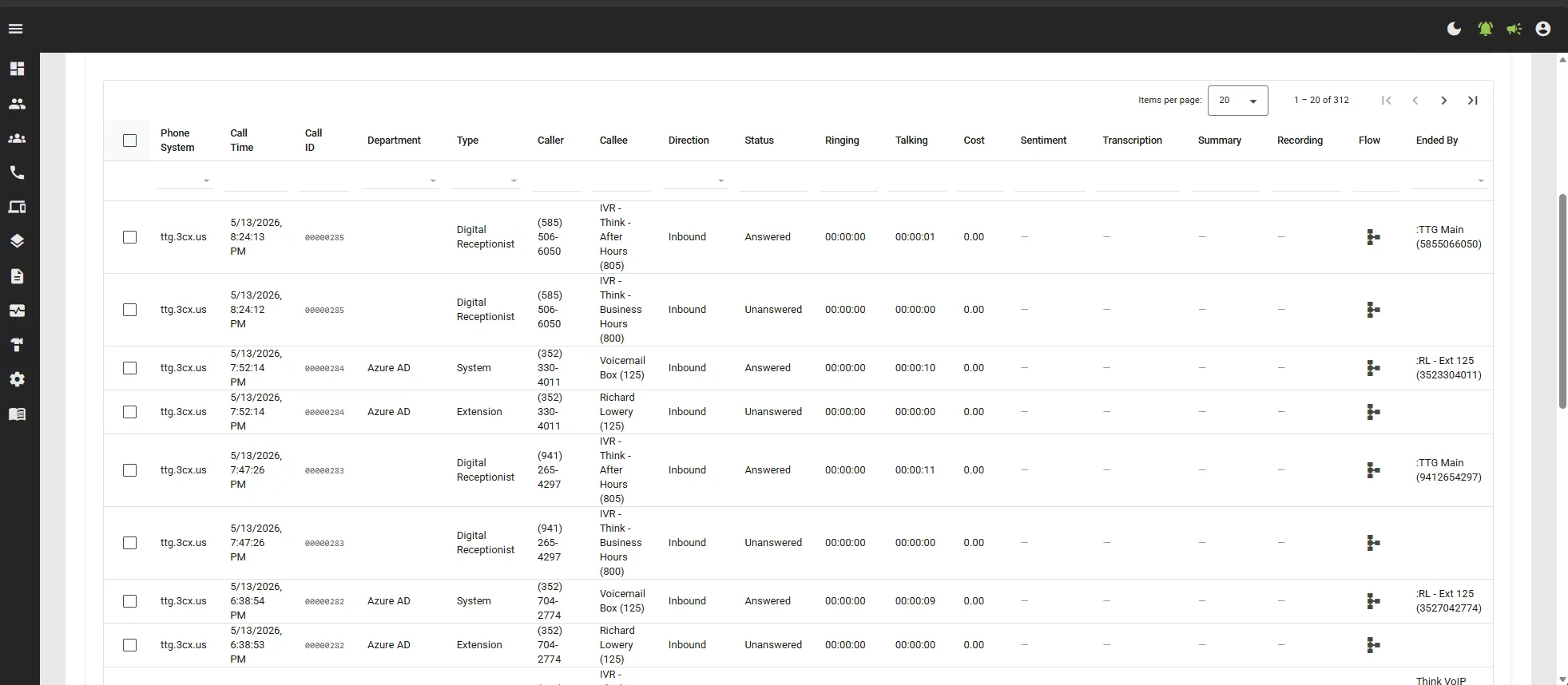Open the Users sidebar icon
The width and height of the screenshot is (1568, 685).
tap(17, 104)
